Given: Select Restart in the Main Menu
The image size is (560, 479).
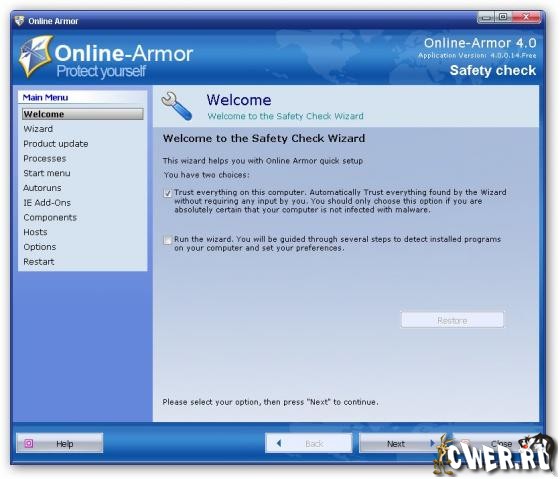Looking at the screenshot, I should click(39, 261).
